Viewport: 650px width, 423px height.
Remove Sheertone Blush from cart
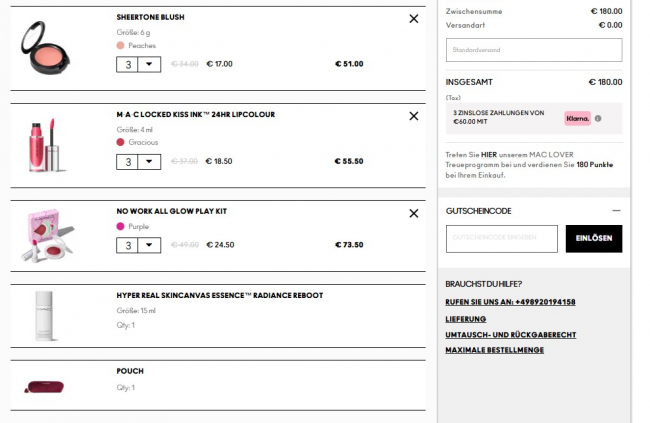(x=414, y=19)
